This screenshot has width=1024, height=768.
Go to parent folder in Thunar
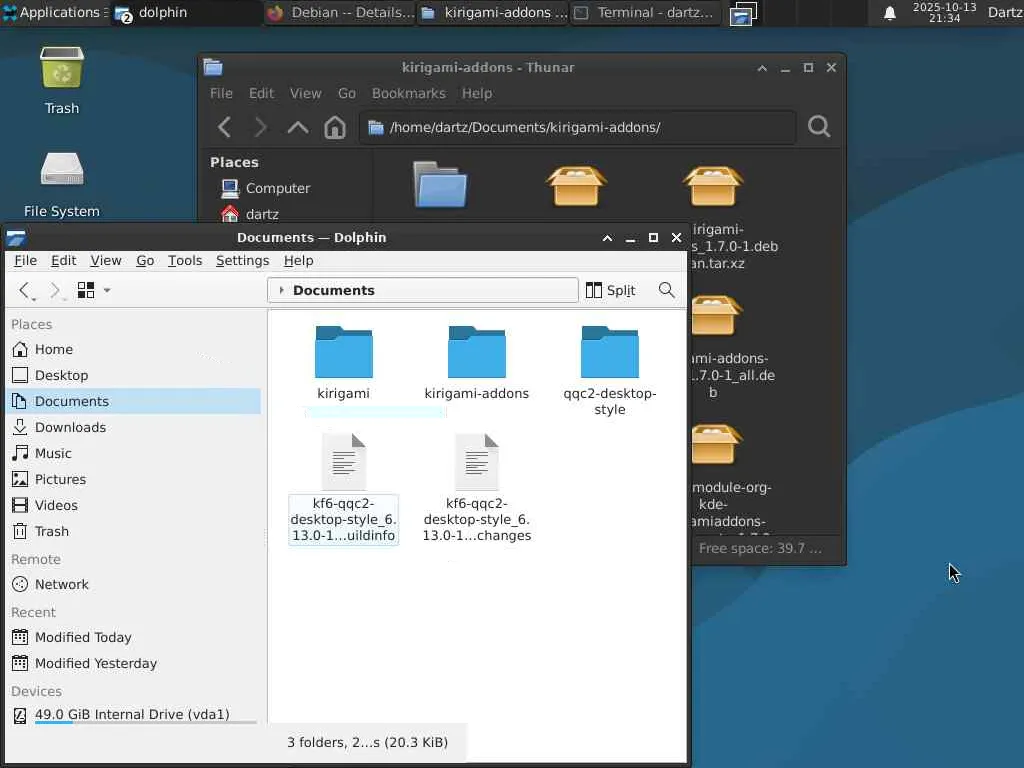pos(298,127)
